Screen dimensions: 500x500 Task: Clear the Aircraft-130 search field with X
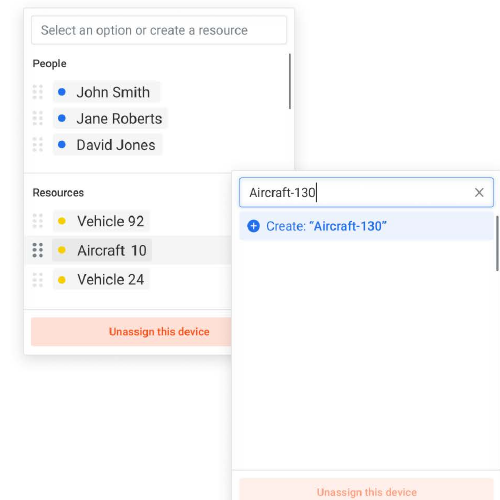click(x=479, y=192)
